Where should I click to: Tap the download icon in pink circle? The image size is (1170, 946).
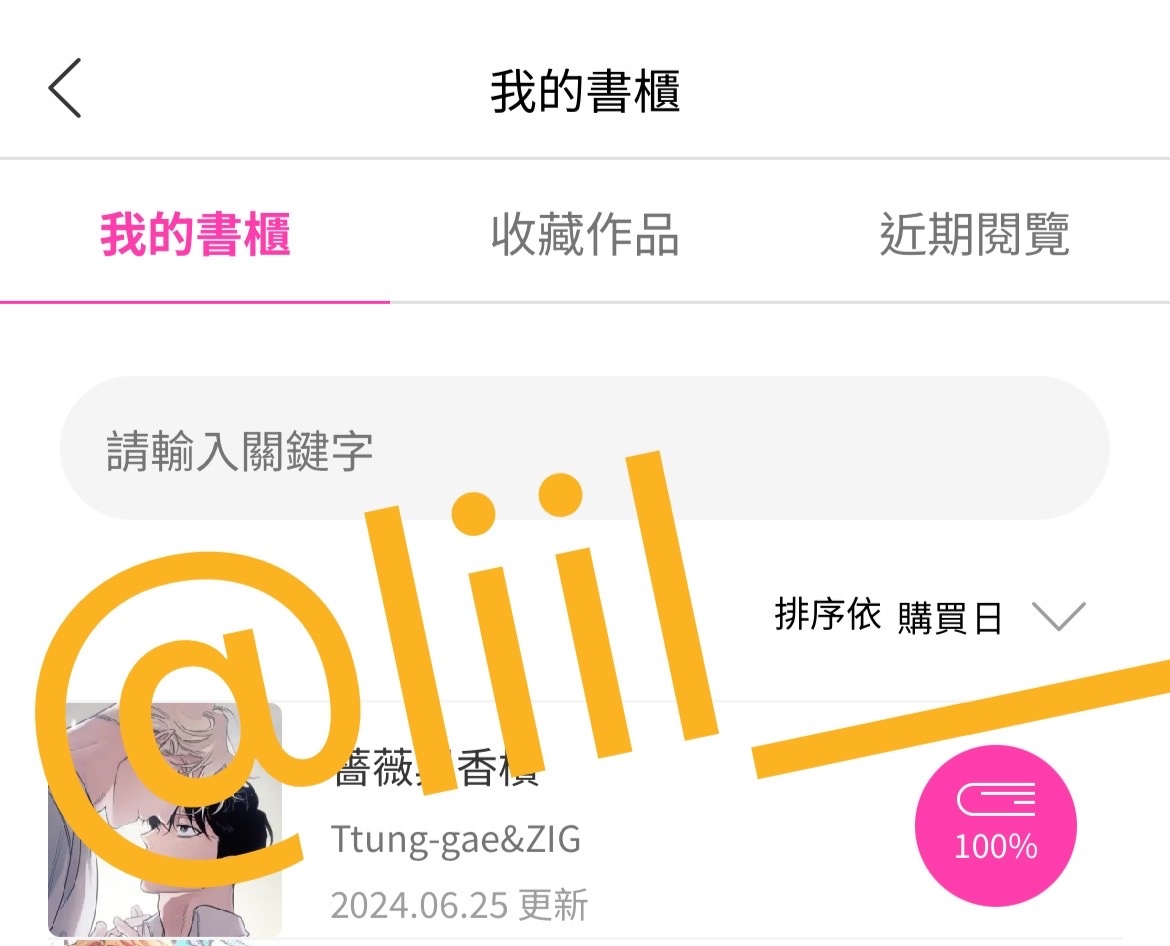coord(996,800)
